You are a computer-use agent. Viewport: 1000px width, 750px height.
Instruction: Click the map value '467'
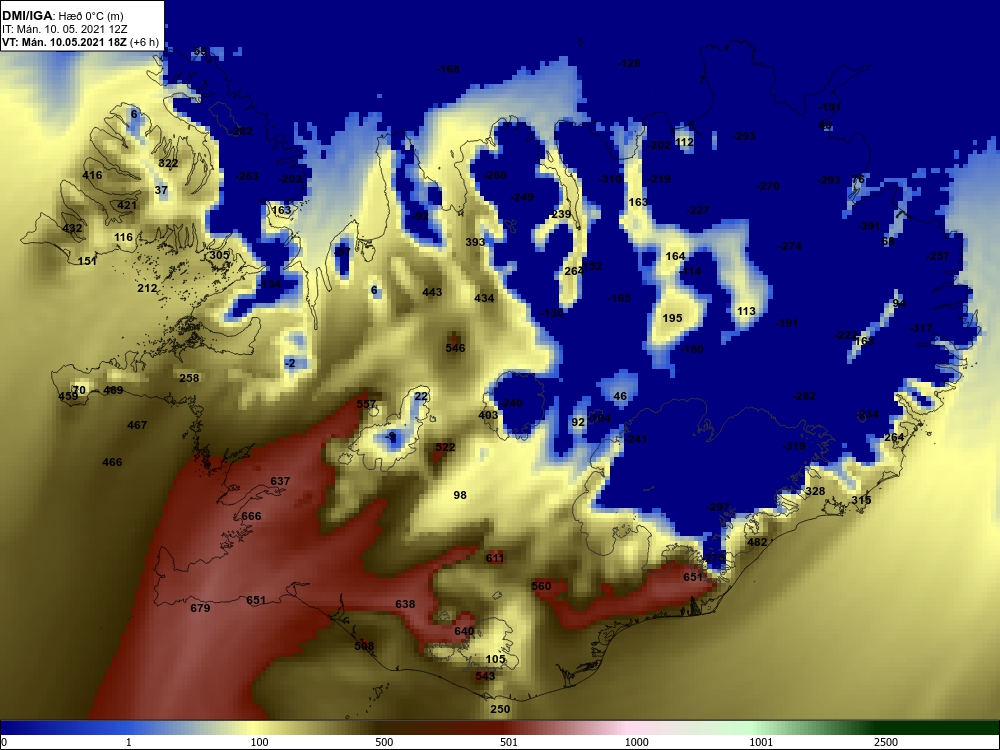point(137,425)
